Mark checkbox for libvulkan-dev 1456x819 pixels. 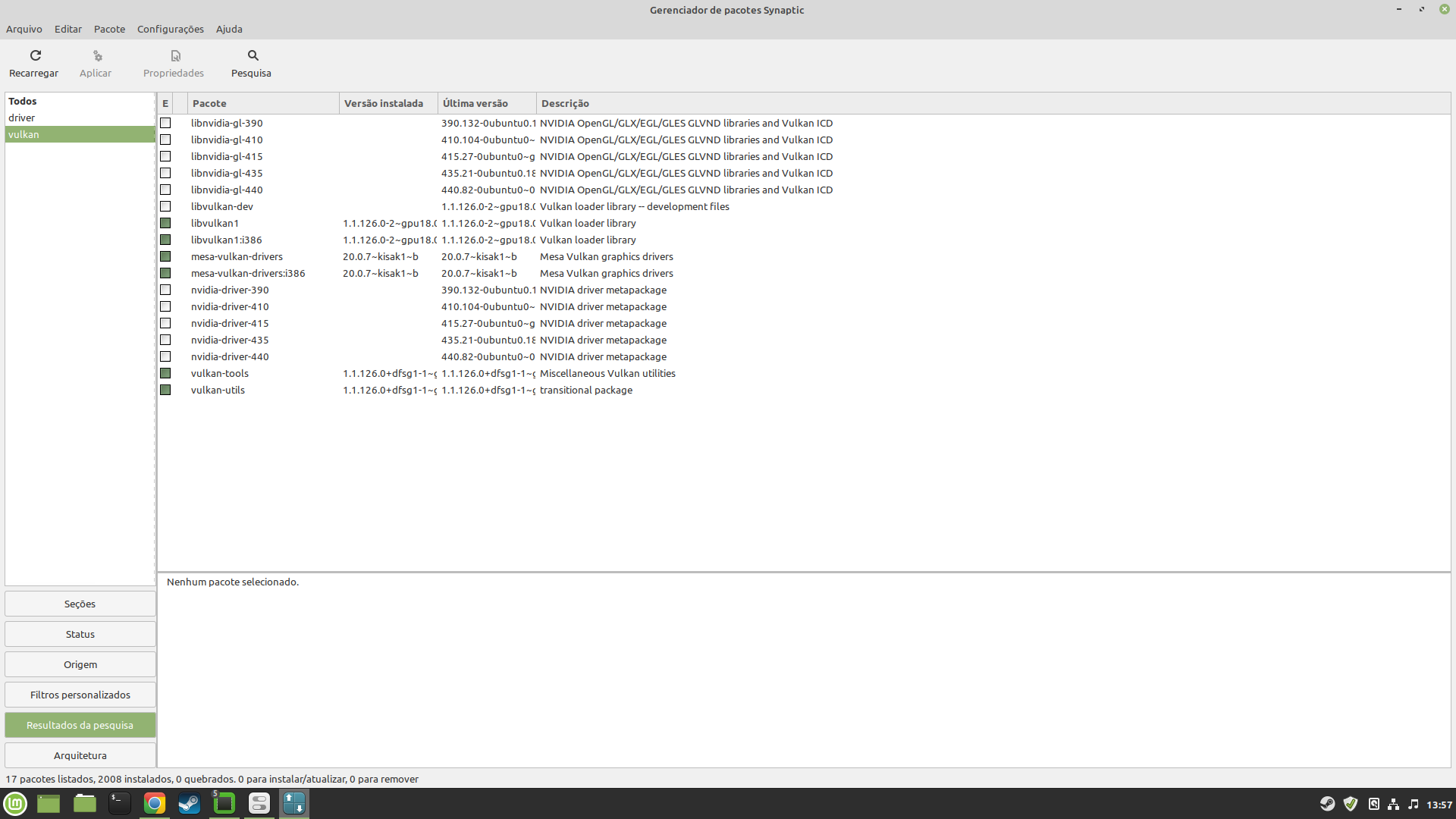tap(165, 206)
